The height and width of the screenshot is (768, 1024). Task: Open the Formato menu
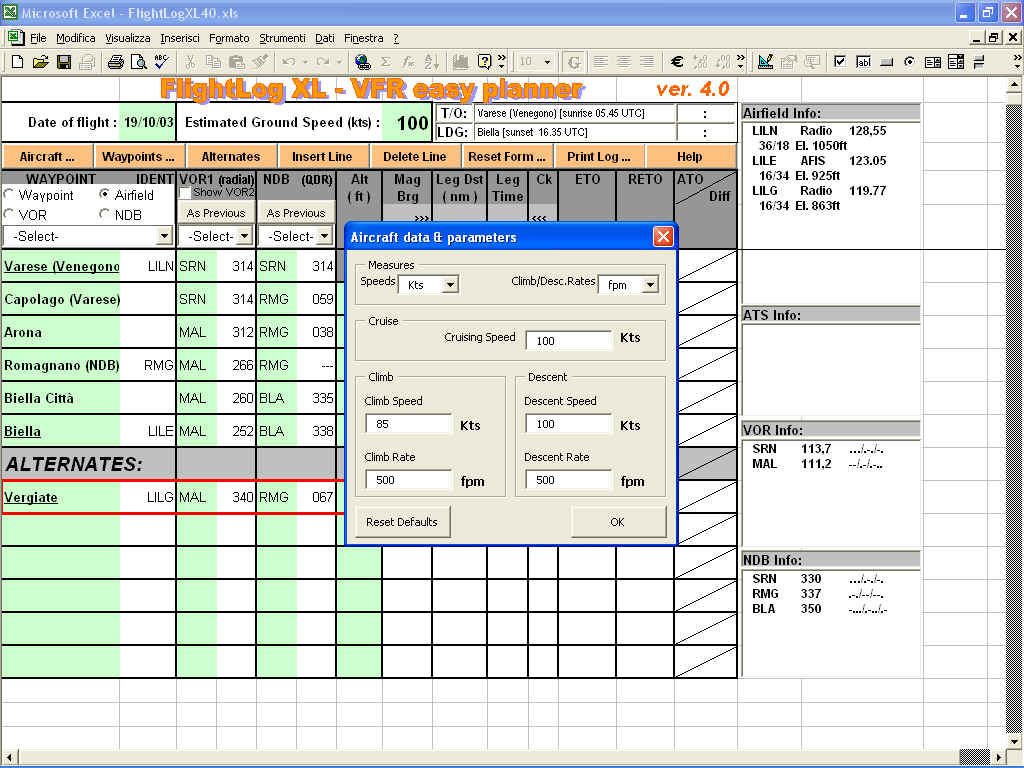(x=229, y=38)
